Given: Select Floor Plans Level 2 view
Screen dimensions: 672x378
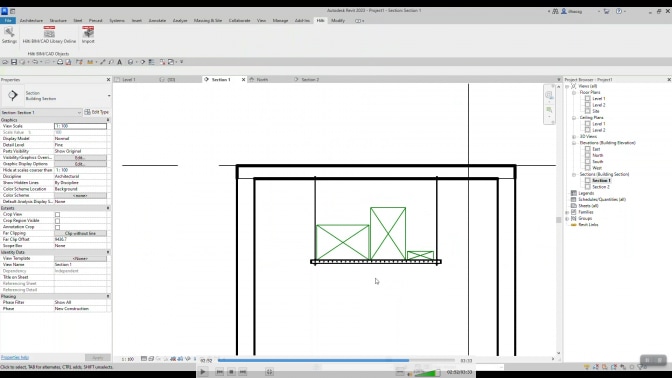Looking at the screenshot, I should (x=599, y=105).
